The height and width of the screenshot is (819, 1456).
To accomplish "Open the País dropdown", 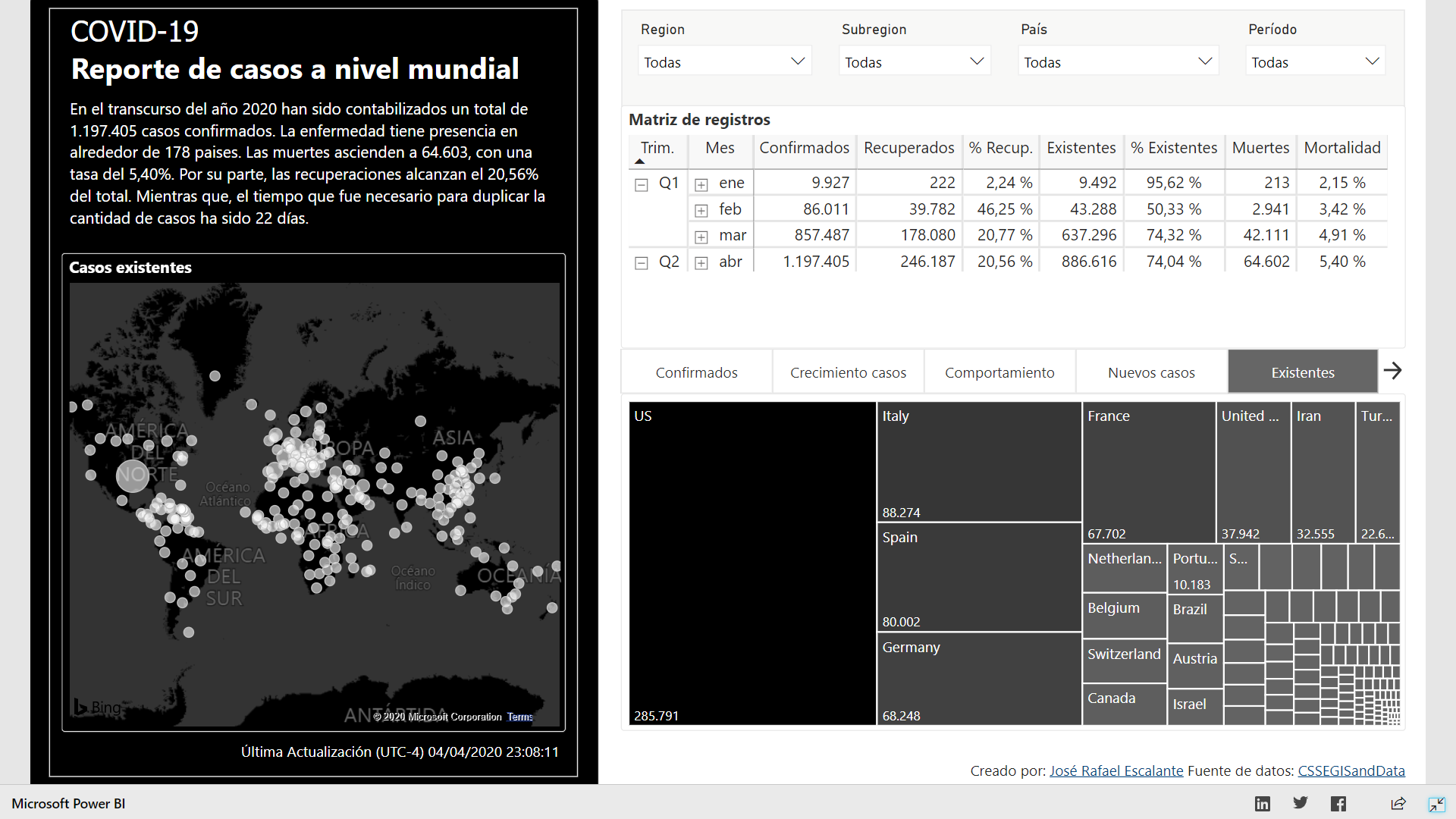I will click(x=1118, y=61).
